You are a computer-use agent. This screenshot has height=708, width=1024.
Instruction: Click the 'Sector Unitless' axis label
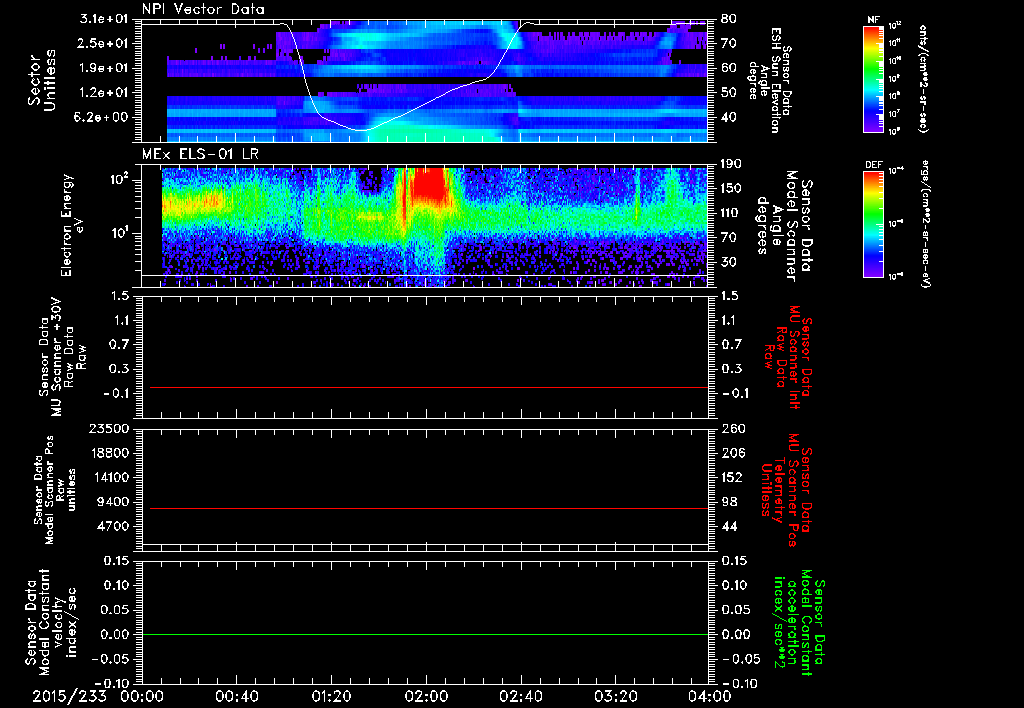42,80
